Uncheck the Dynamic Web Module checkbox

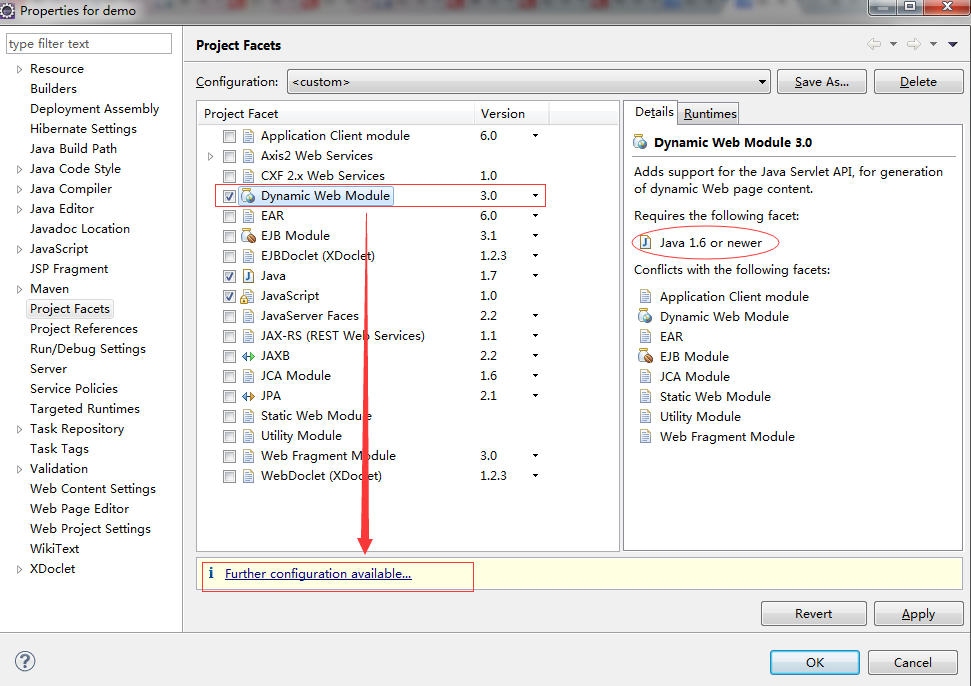tap(230, 196)
